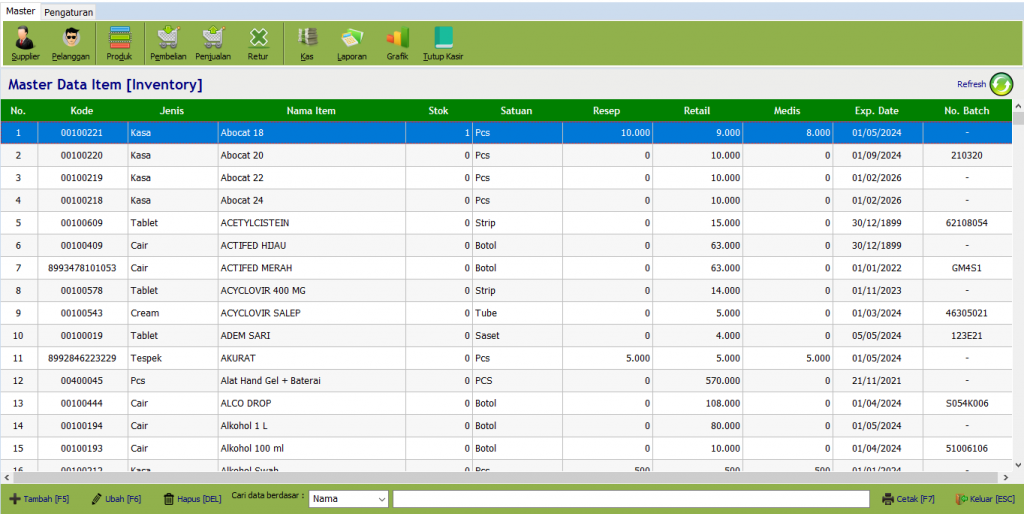
Task: Switch to the Pengaturan tab
Action: pyautogui.click(x=69, y=12)
